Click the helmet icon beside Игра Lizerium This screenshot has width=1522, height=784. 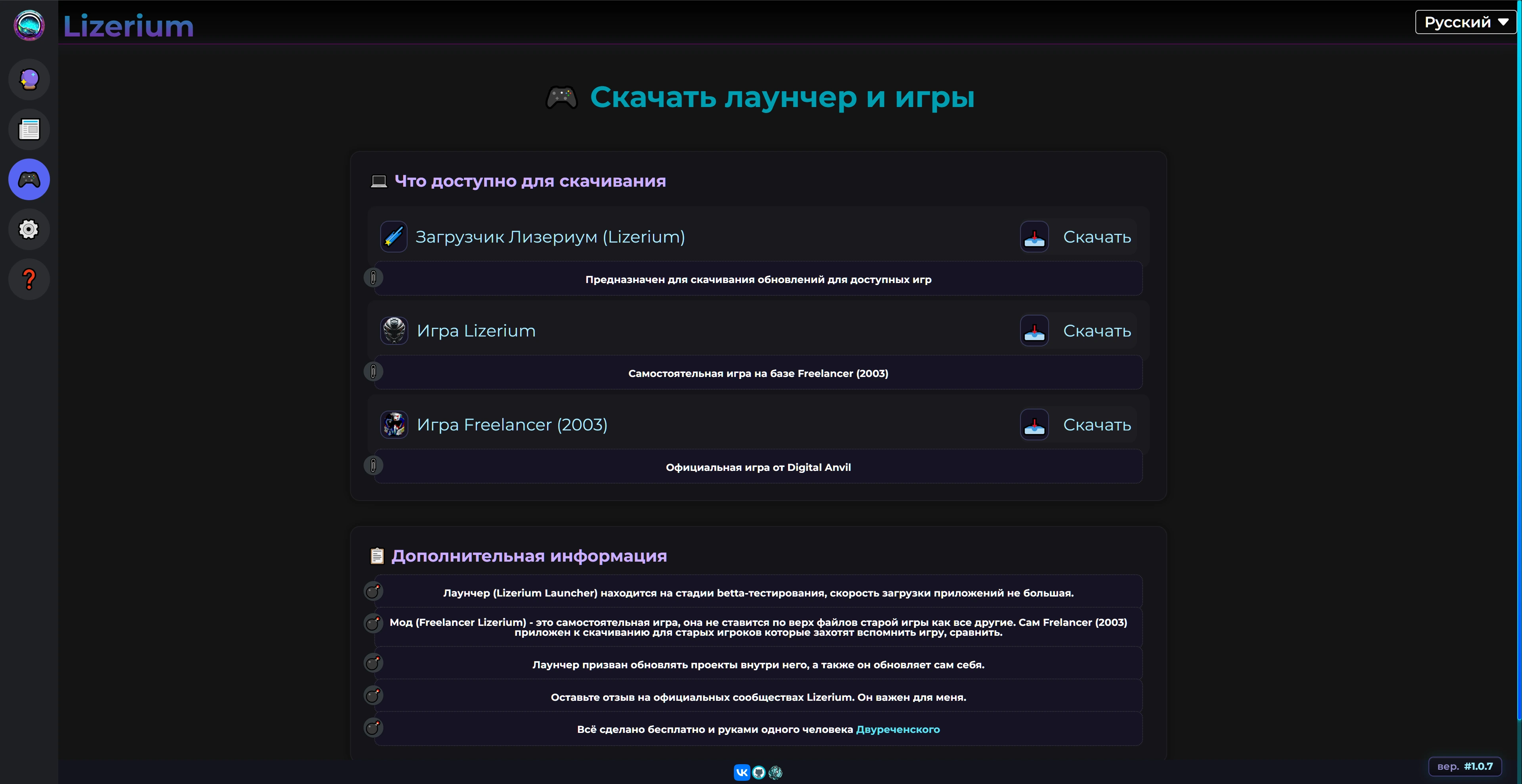click(x=394, y=331)
